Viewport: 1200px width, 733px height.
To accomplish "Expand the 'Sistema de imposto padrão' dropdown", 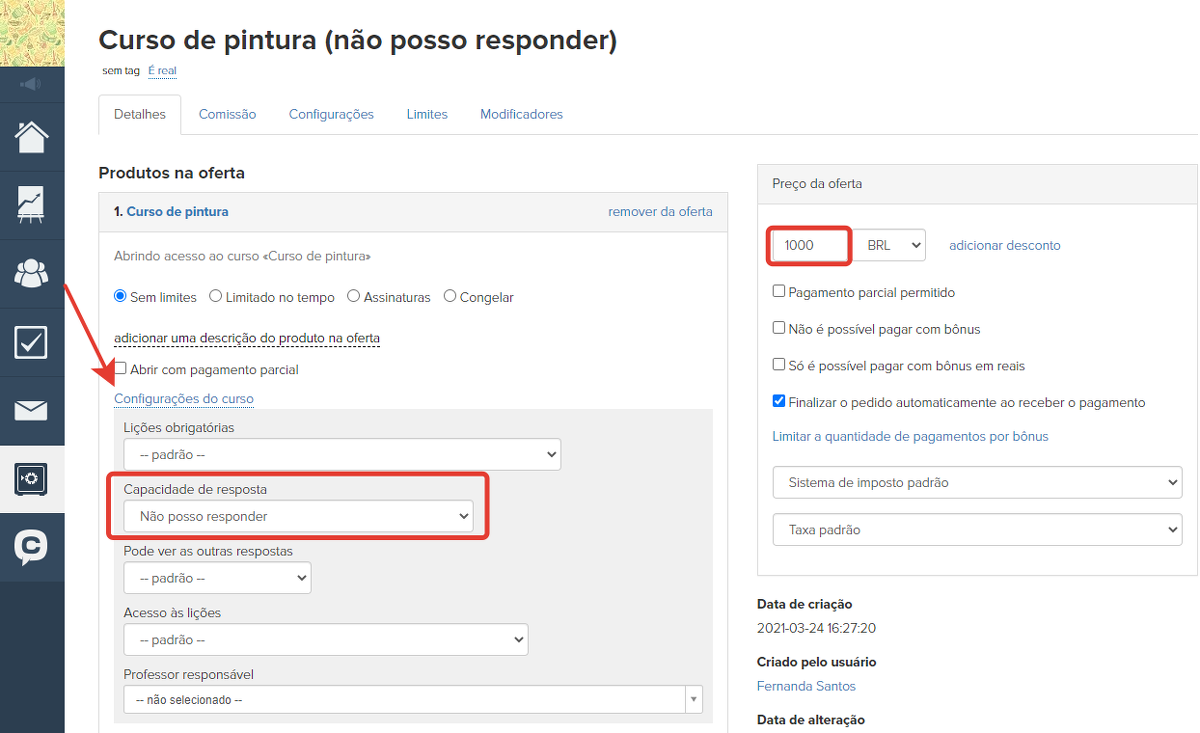I will (x=977, y=483).
